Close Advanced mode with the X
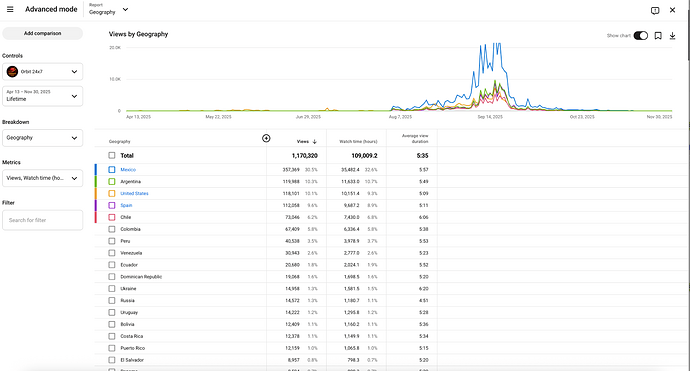Image resolution: width=690 pixels, height=371 pixels. 672,10
